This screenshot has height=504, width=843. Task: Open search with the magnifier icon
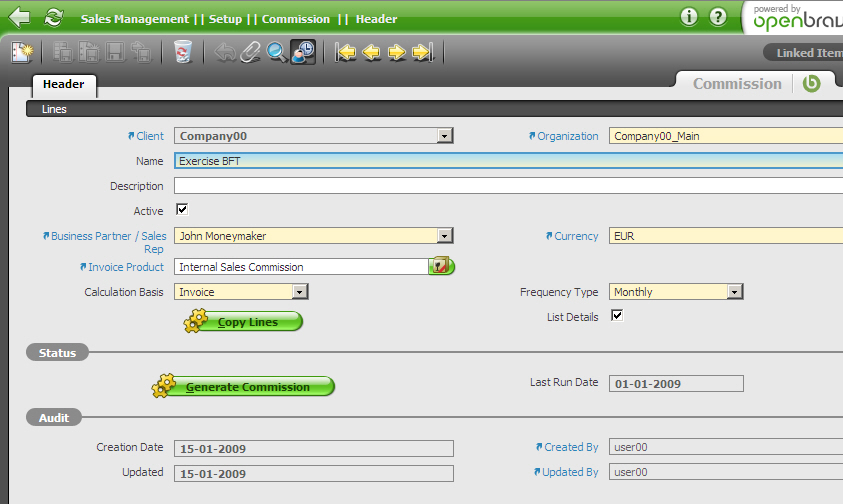(277, 52)
